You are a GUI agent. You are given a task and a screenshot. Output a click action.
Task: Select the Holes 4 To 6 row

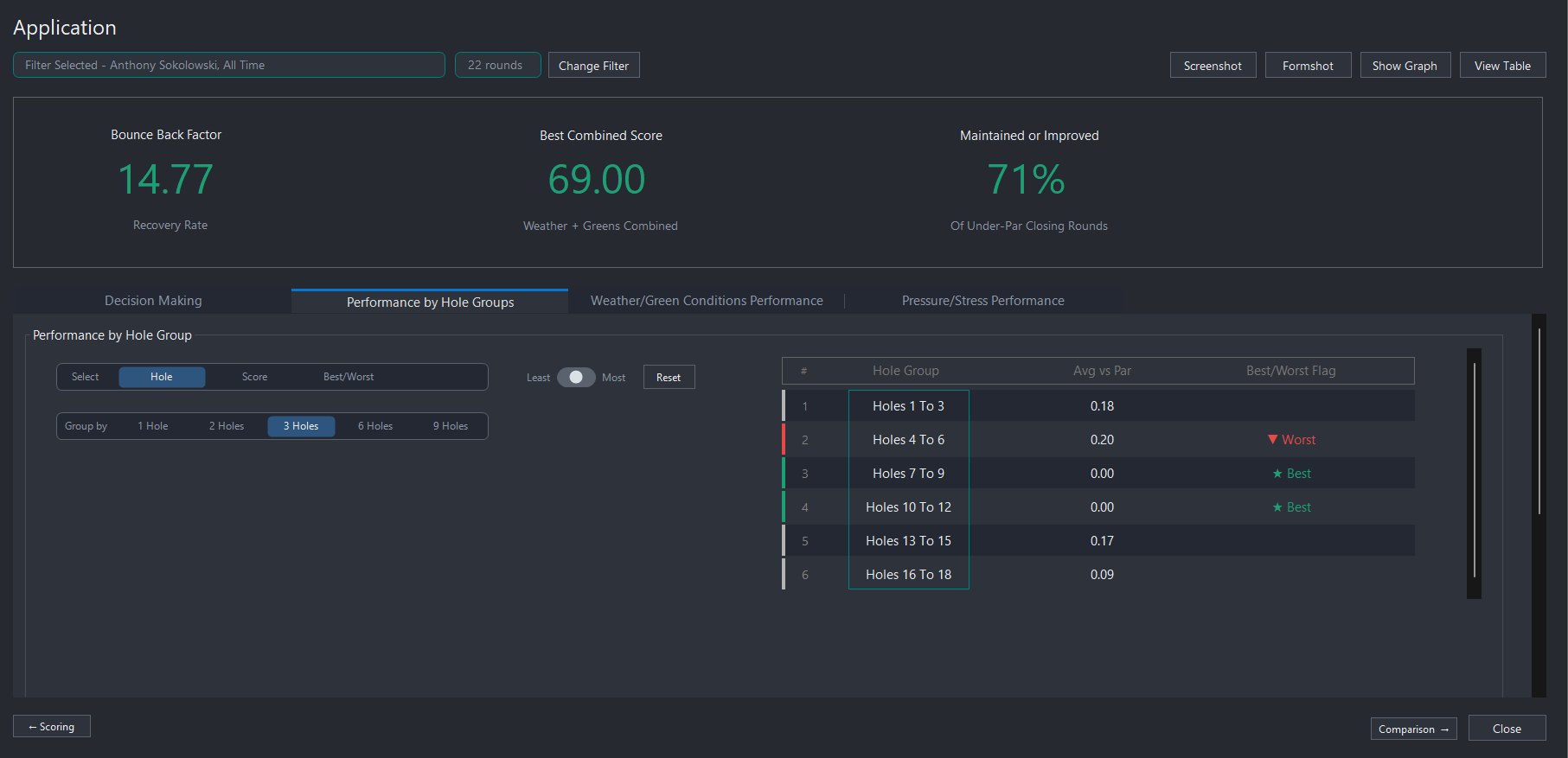click(1098, 440)
